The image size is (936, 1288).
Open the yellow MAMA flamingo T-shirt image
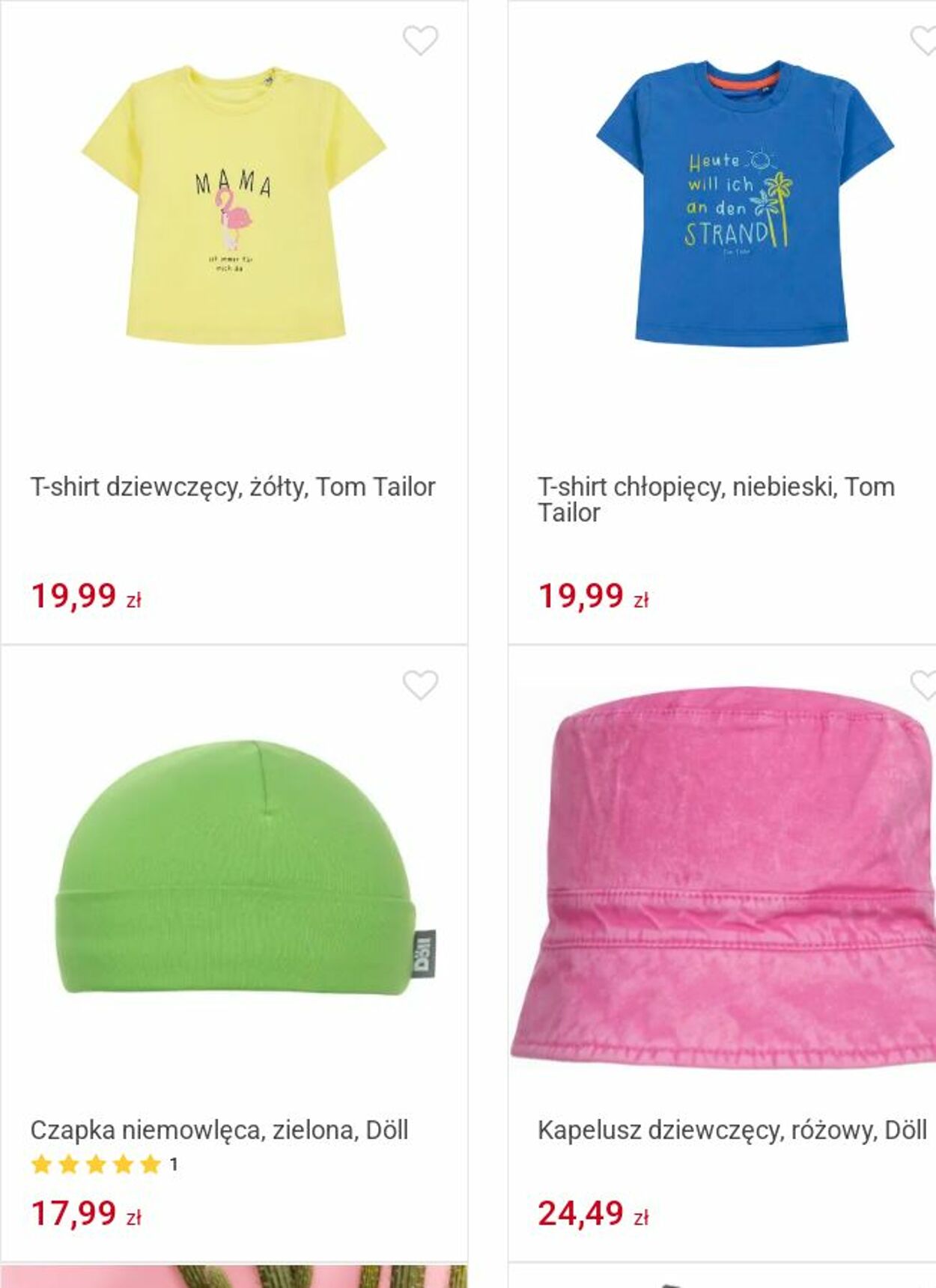click(234, 205)
